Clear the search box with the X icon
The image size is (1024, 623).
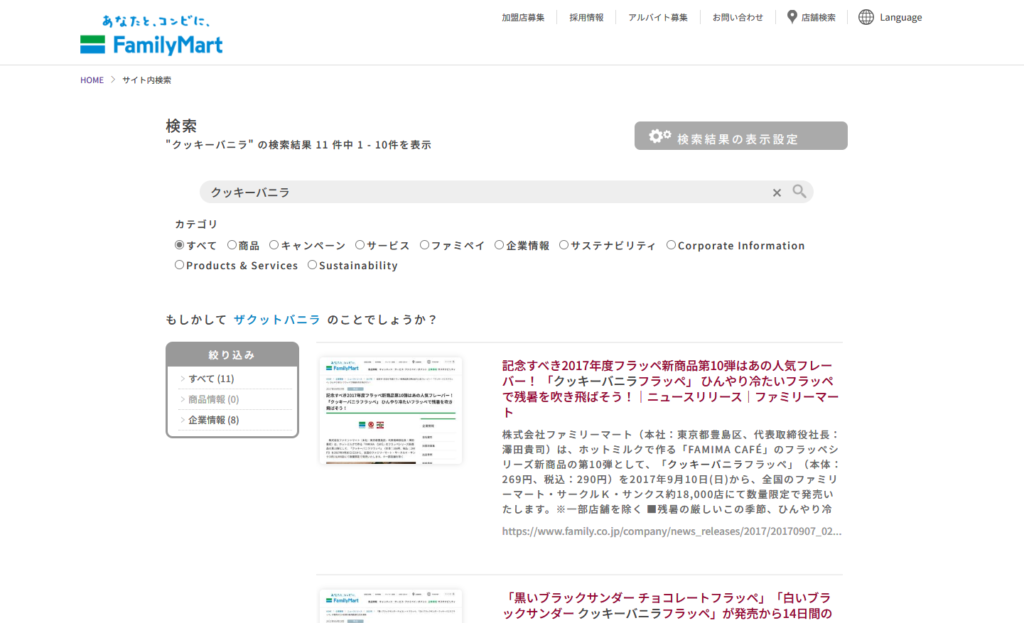click(x=776, y=193)
